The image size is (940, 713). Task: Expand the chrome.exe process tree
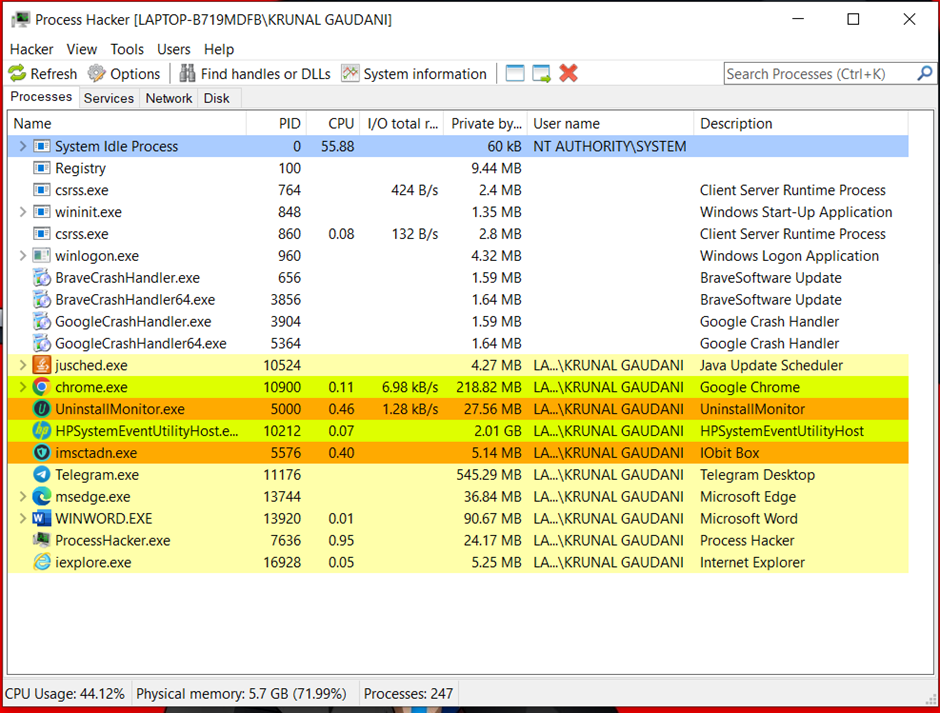pos(22,387)
